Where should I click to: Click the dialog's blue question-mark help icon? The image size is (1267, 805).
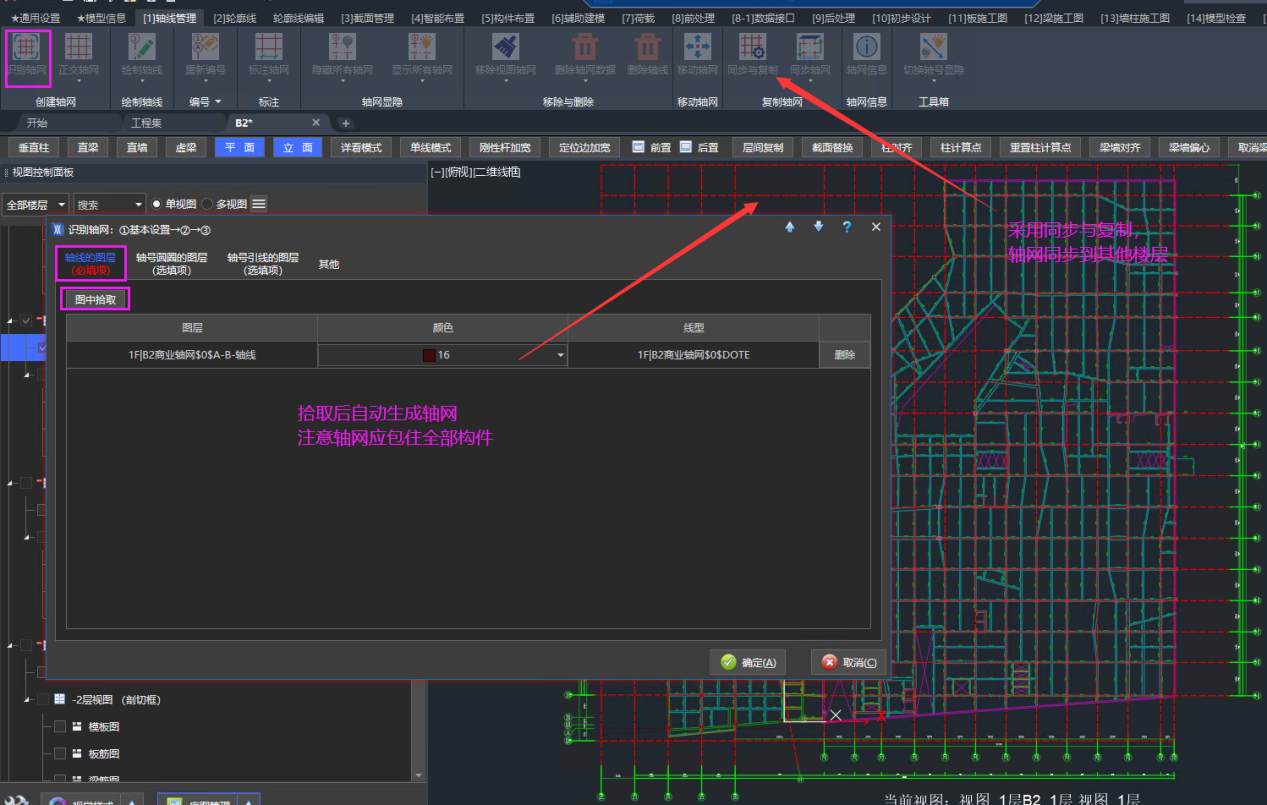[847, 228]
